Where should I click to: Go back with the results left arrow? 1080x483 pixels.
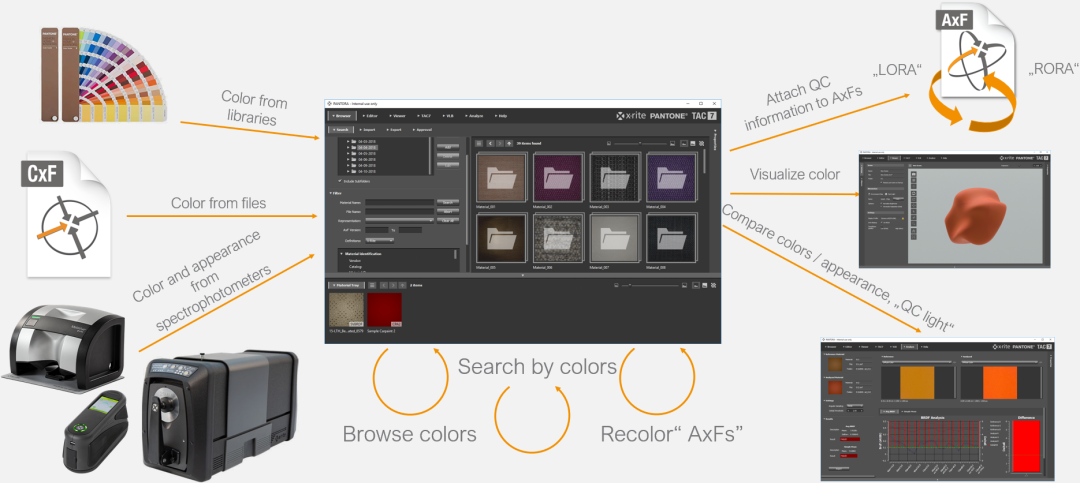pyautogui.click(x=489, y=143)
